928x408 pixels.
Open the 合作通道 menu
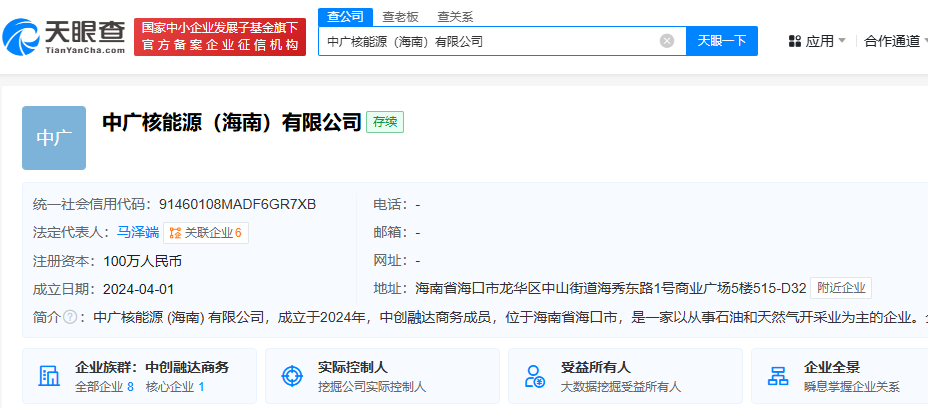891,41
